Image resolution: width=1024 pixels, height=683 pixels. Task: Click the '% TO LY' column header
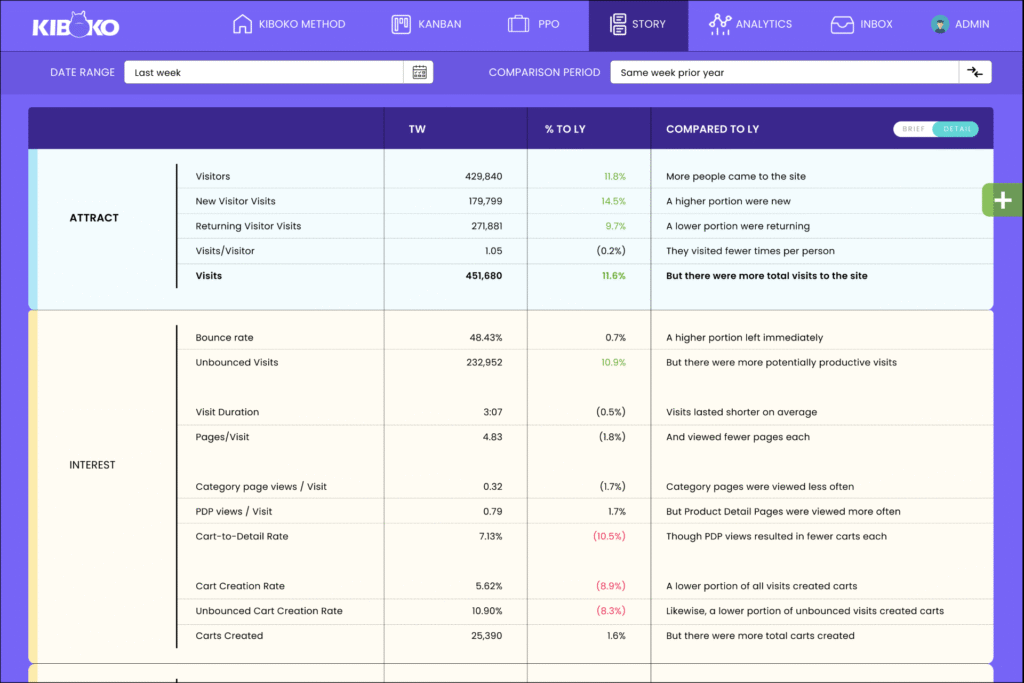[x=565, y=129]
